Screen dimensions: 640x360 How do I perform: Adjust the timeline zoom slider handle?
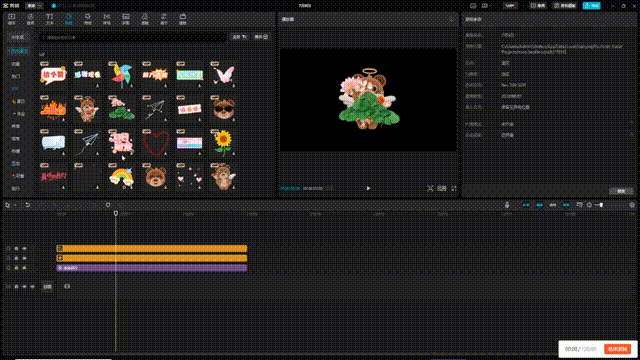click(601, 205)
